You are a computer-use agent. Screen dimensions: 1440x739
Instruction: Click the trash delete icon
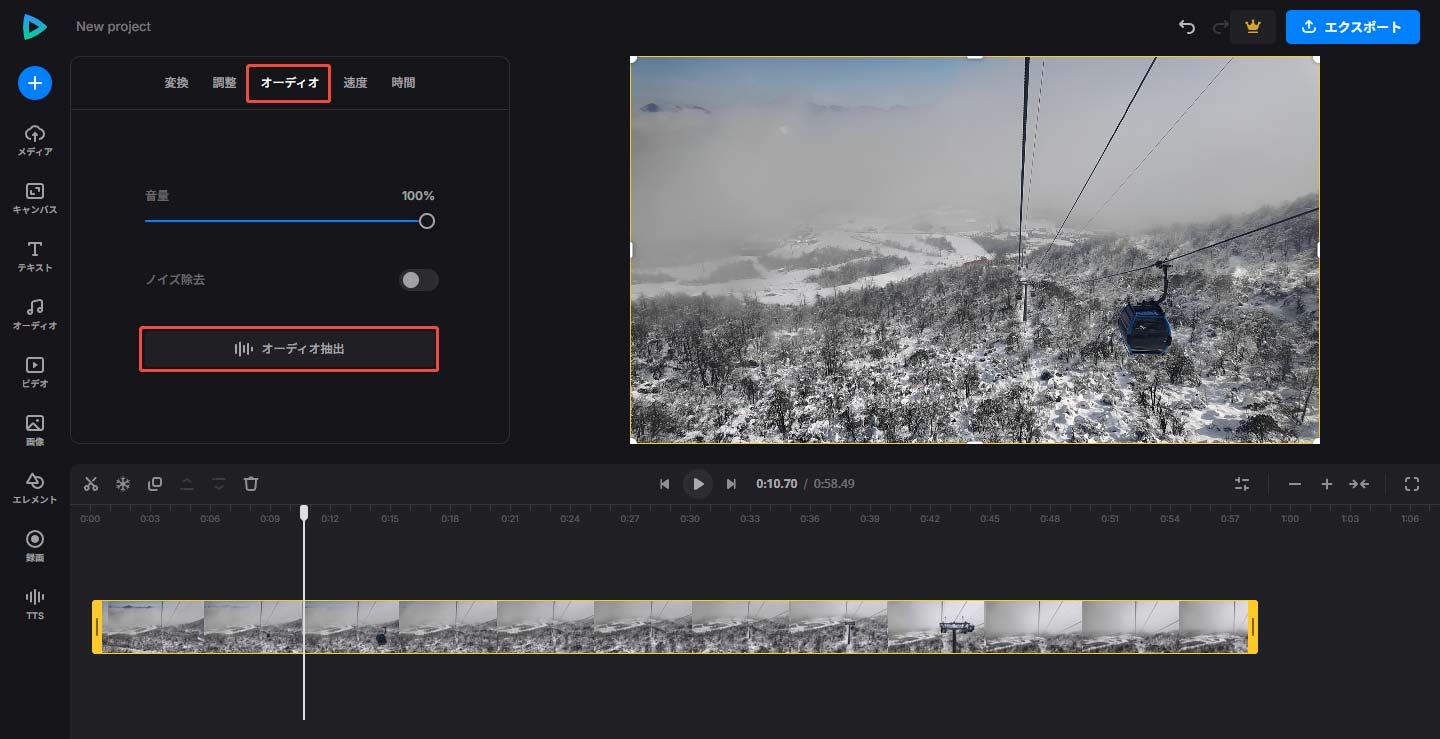[251, 484]
